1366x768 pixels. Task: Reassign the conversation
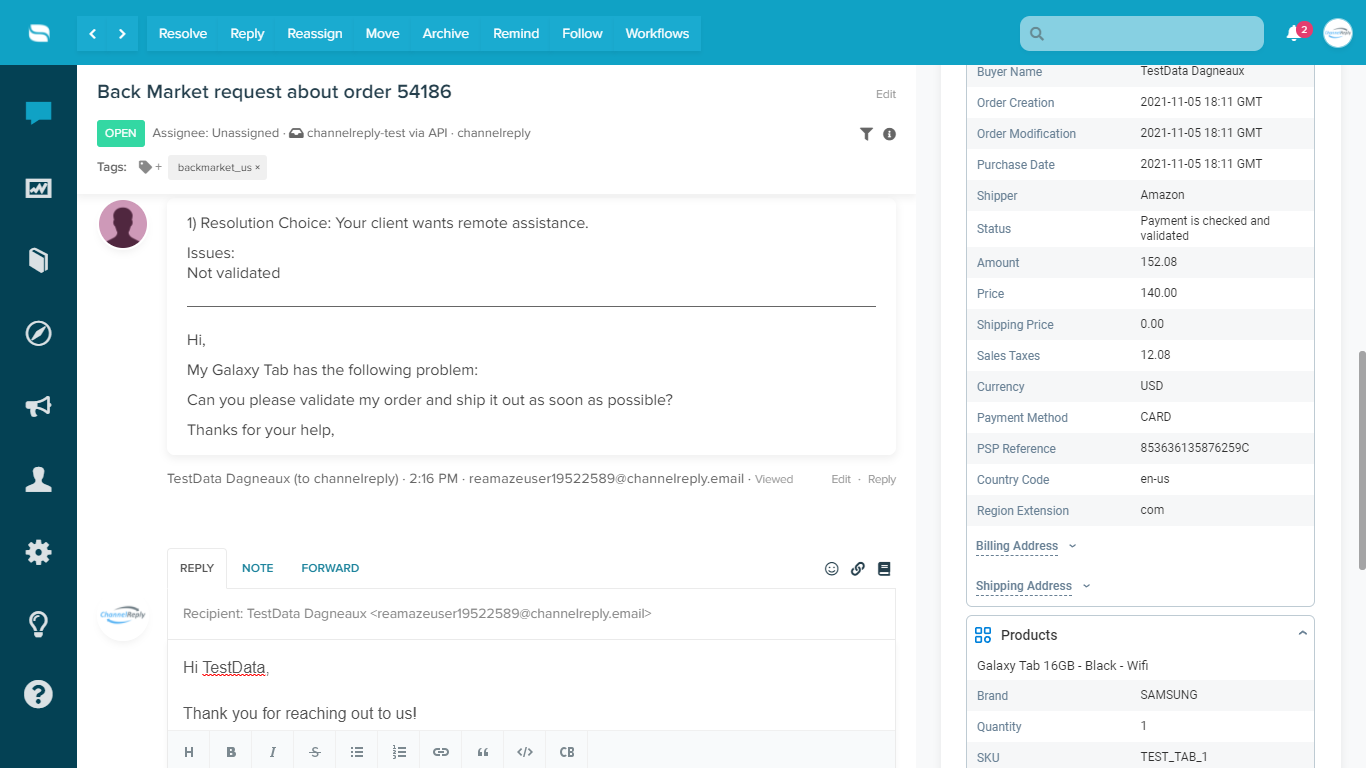315,33
